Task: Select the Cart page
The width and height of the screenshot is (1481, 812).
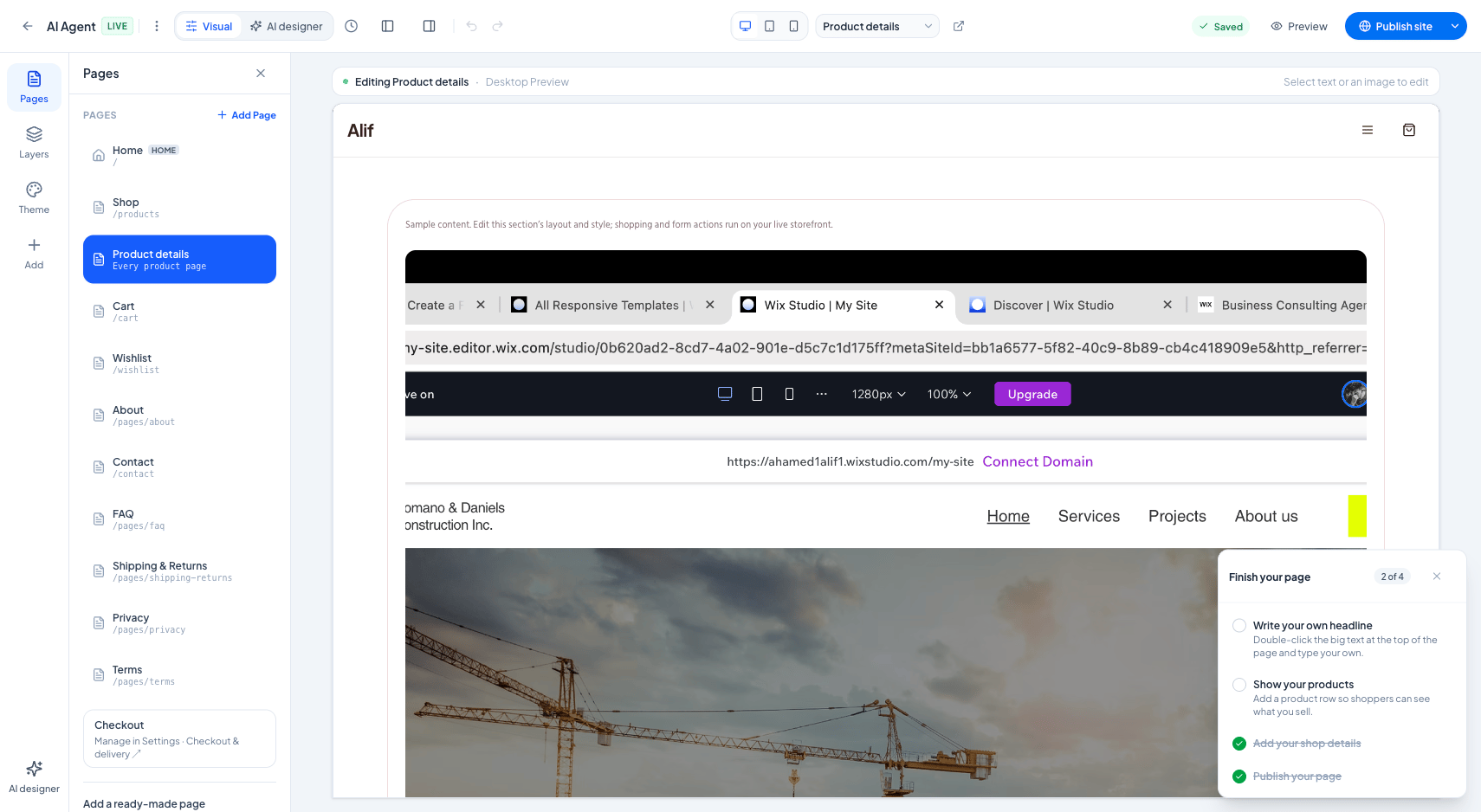Action: 179,312
